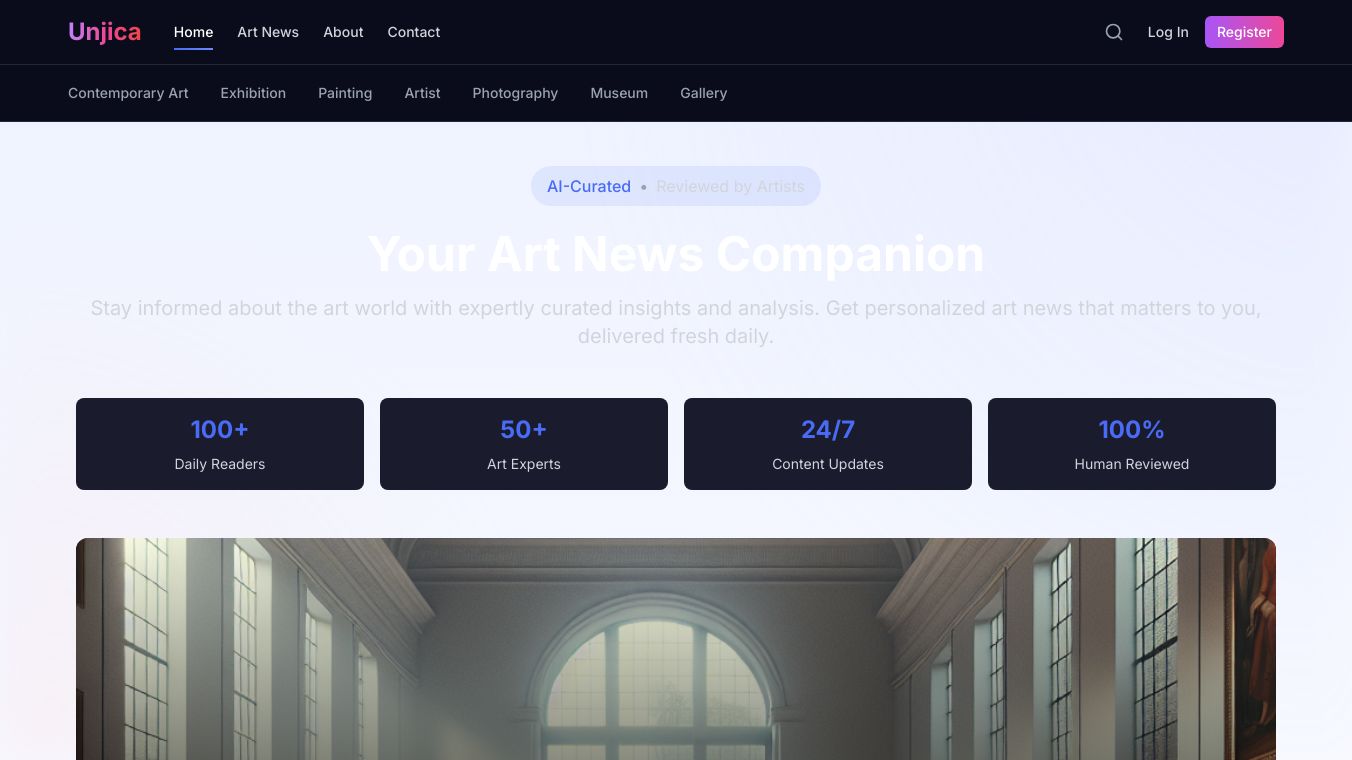Click the Reviewed by Artists text
The height and width of the screenshot is (760, 1352).
(730, 186)
